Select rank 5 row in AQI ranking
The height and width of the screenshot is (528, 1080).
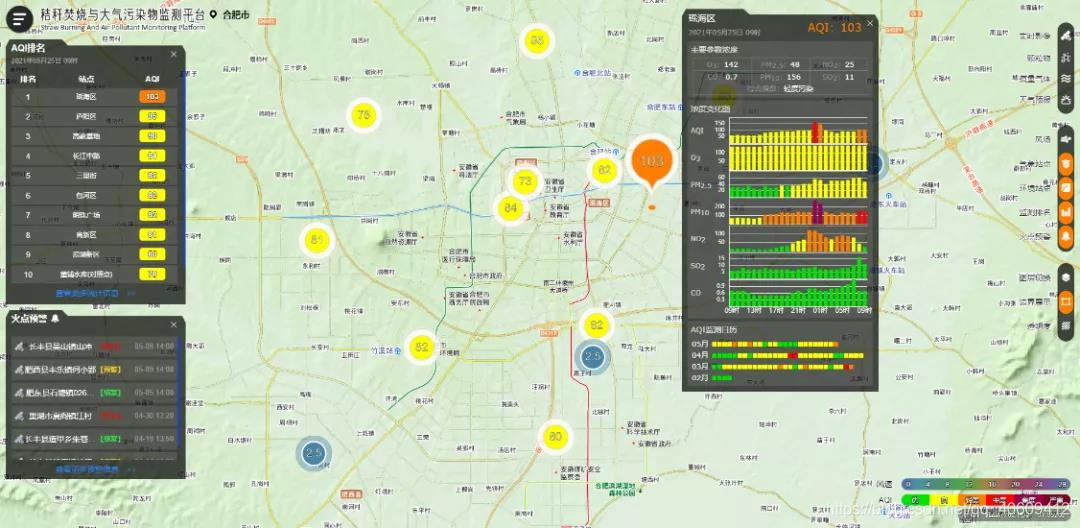coord(94,176)
